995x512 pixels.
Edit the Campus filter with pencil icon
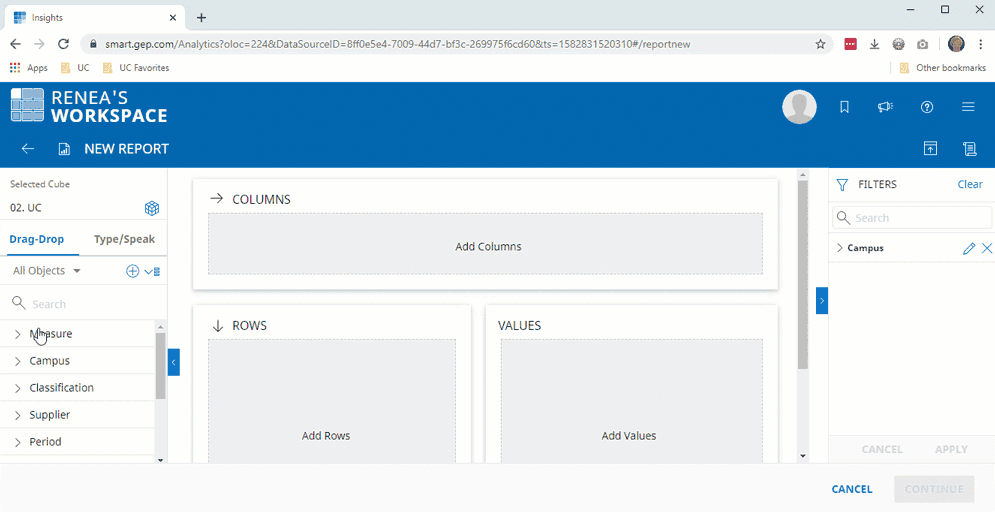pos(968,248)
